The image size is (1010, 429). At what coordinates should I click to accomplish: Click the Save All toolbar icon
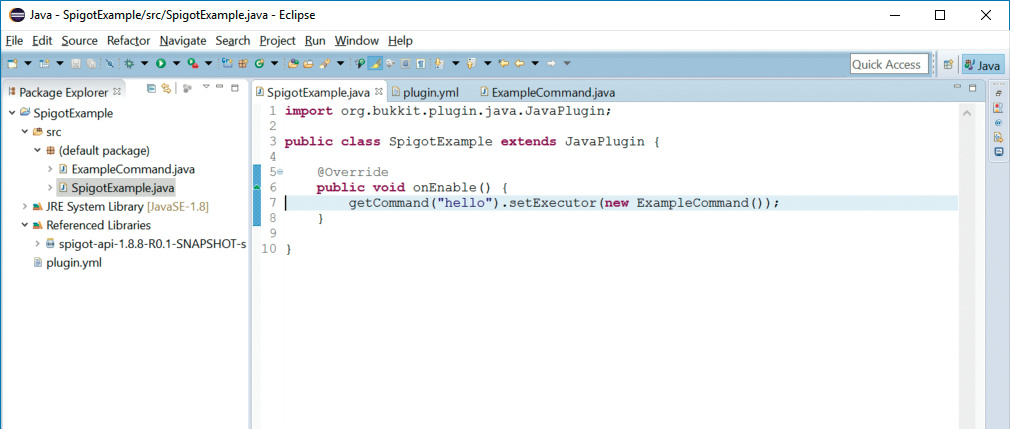click(x=91, y=63)
